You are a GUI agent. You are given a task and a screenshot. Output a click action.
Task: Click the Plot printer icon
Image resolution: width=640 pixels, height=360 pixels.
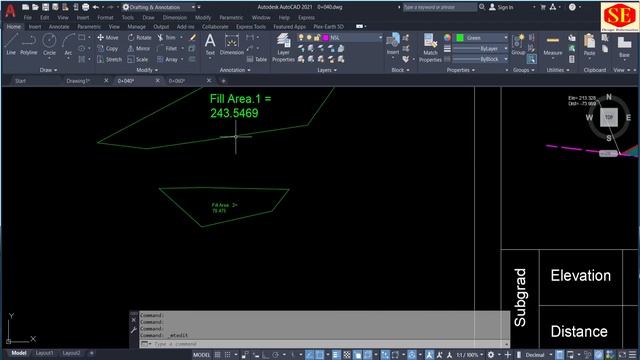click(85, 7)
